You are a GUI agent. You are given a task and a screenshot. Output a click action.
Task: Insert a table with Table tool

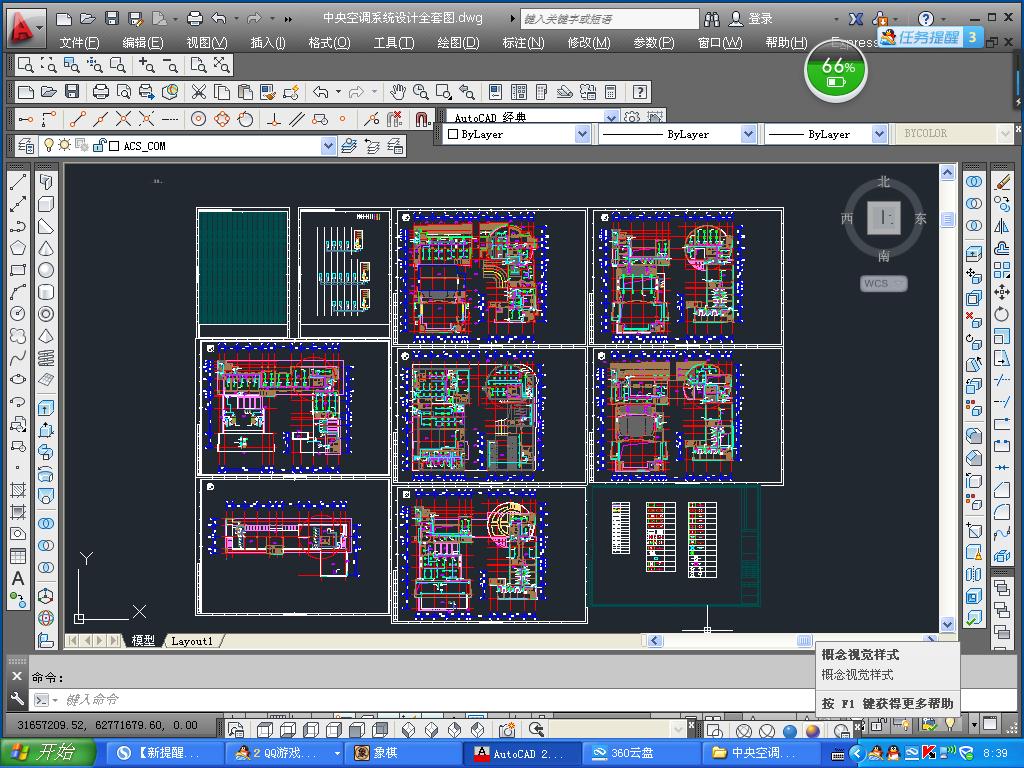(18, 556)
